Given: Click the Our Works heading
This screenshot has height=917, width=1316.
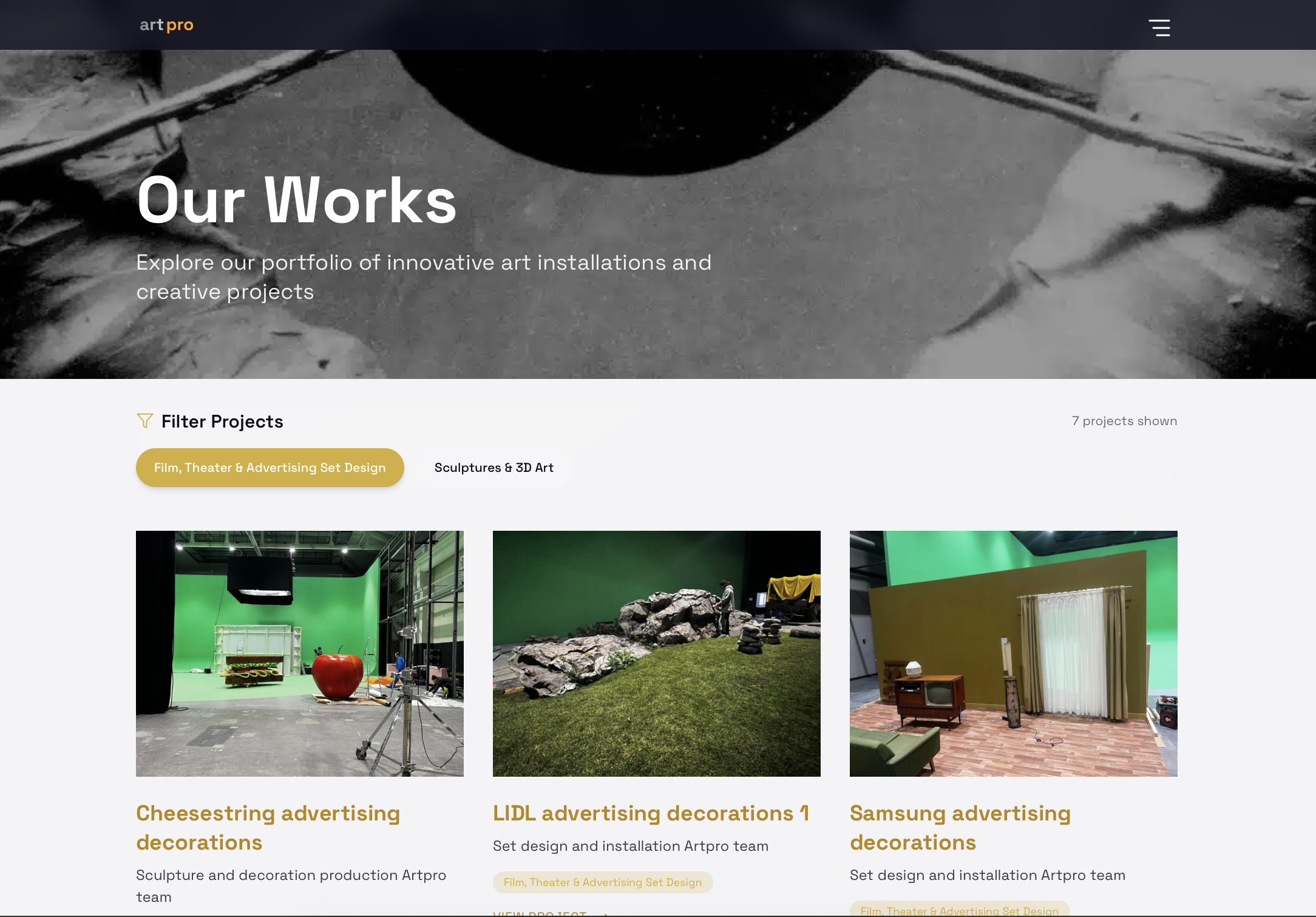Looking at the screenshot, I should point(297,200).
